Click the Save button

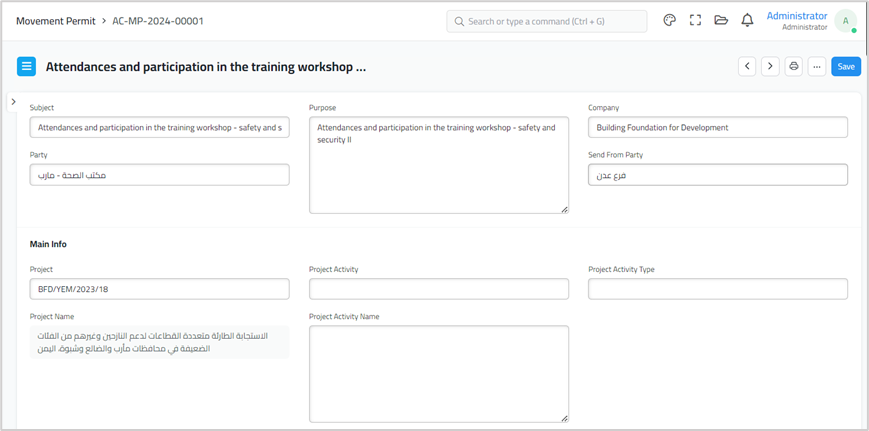pyautogui.click(x=846, y=67)
